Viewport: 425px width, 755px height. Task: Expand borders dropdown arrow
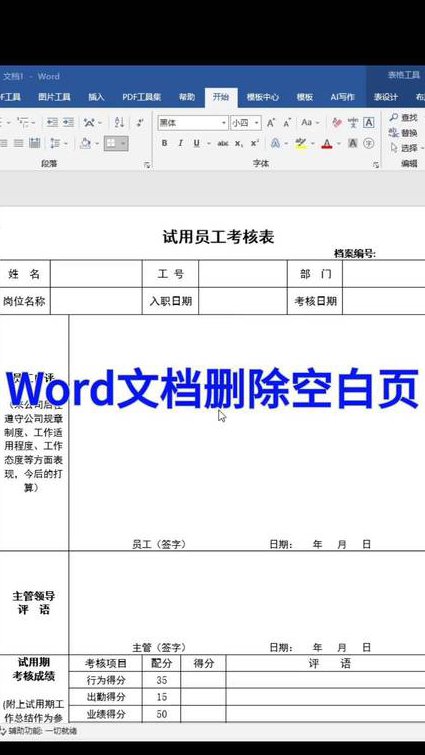tap(123, 143)
